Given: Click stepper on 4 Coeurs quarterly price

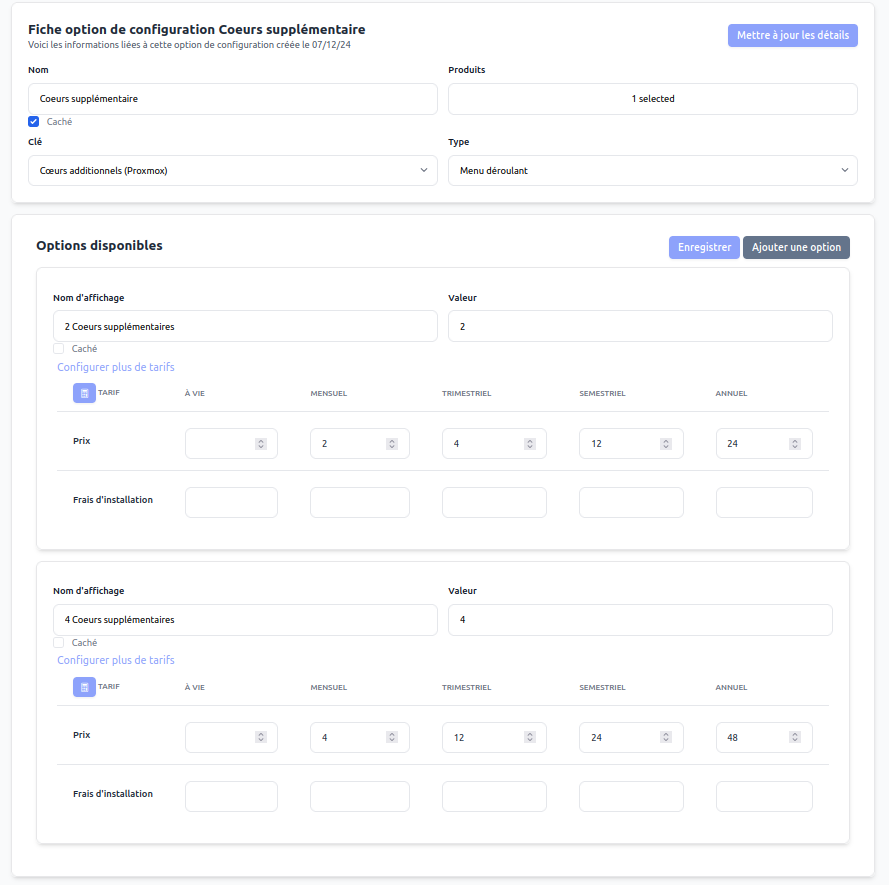Looking at the screenshot, I should click(x=529, y=737).
